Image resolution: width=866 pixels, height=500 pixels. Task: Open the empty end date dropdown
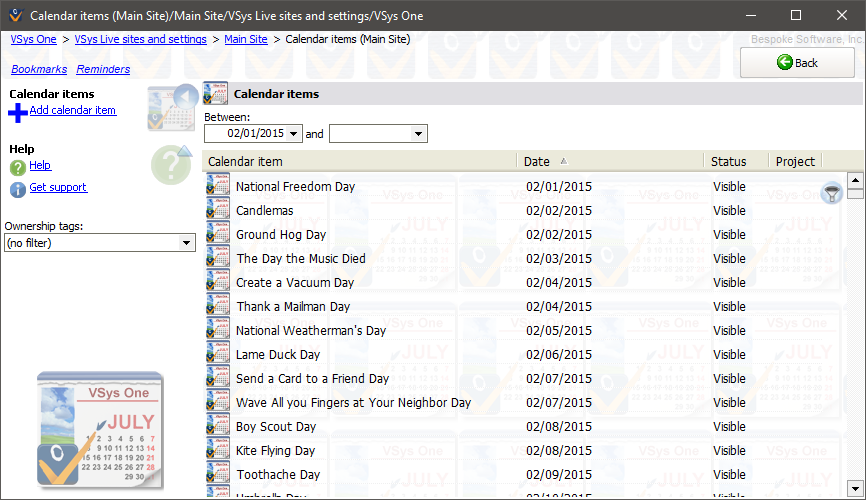point(419,133)
